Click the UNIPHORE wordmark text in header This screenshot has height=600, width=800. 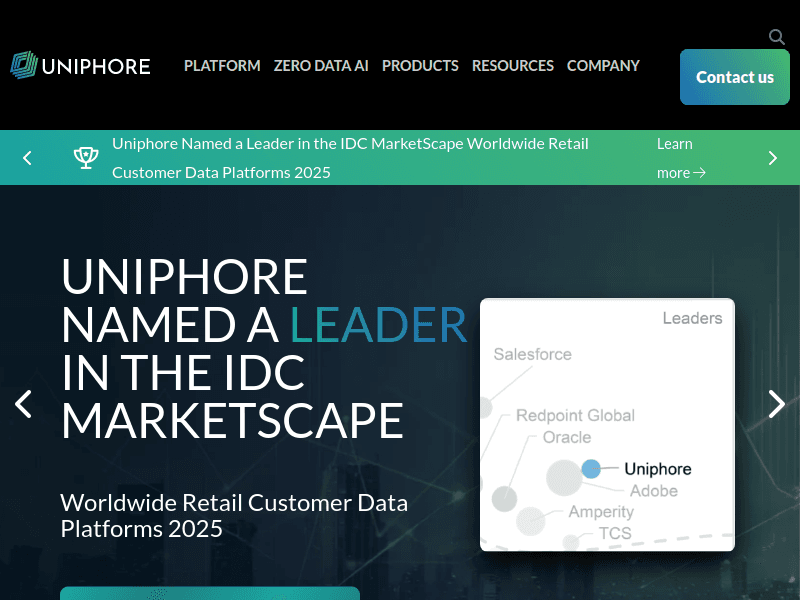coord(96,67)
